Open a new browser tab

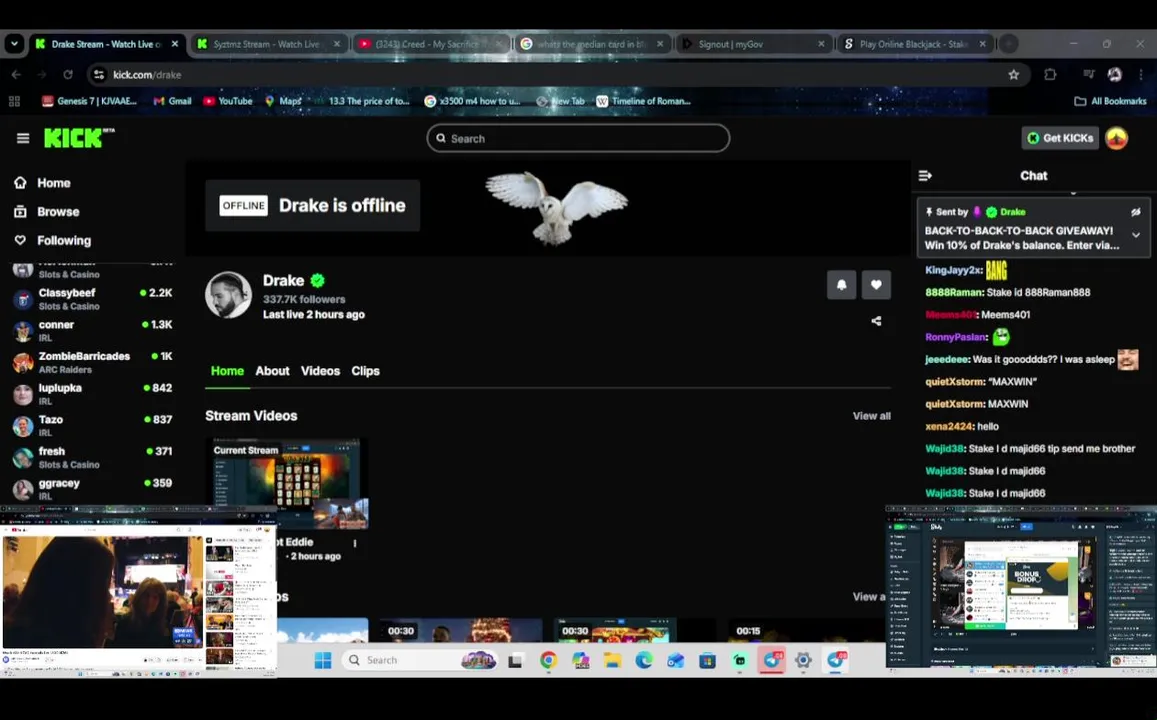coord(1008,44)
